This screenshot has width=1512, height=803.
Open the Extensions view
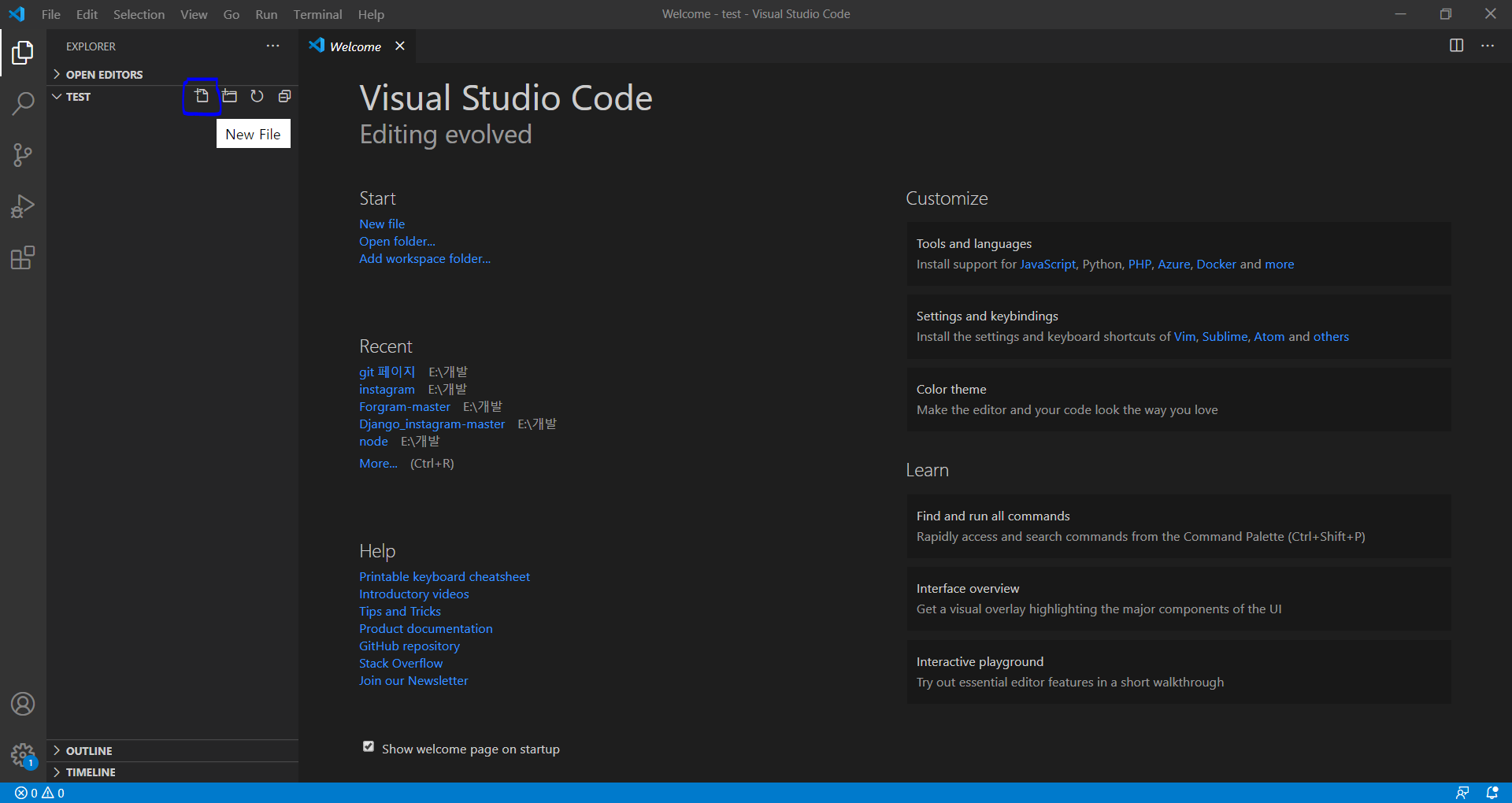[23, 258]
